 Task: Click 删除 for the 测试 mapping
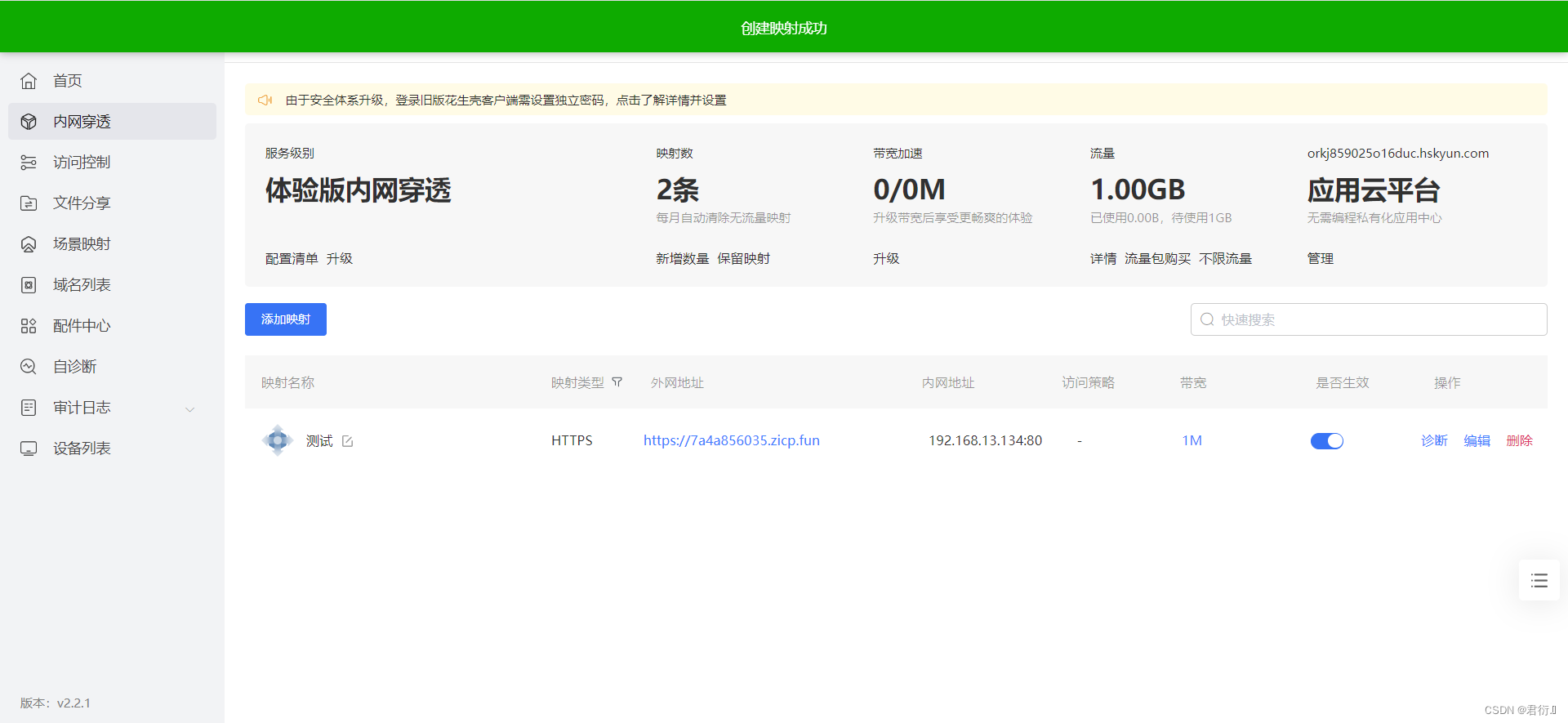[x=1520, y=440]
